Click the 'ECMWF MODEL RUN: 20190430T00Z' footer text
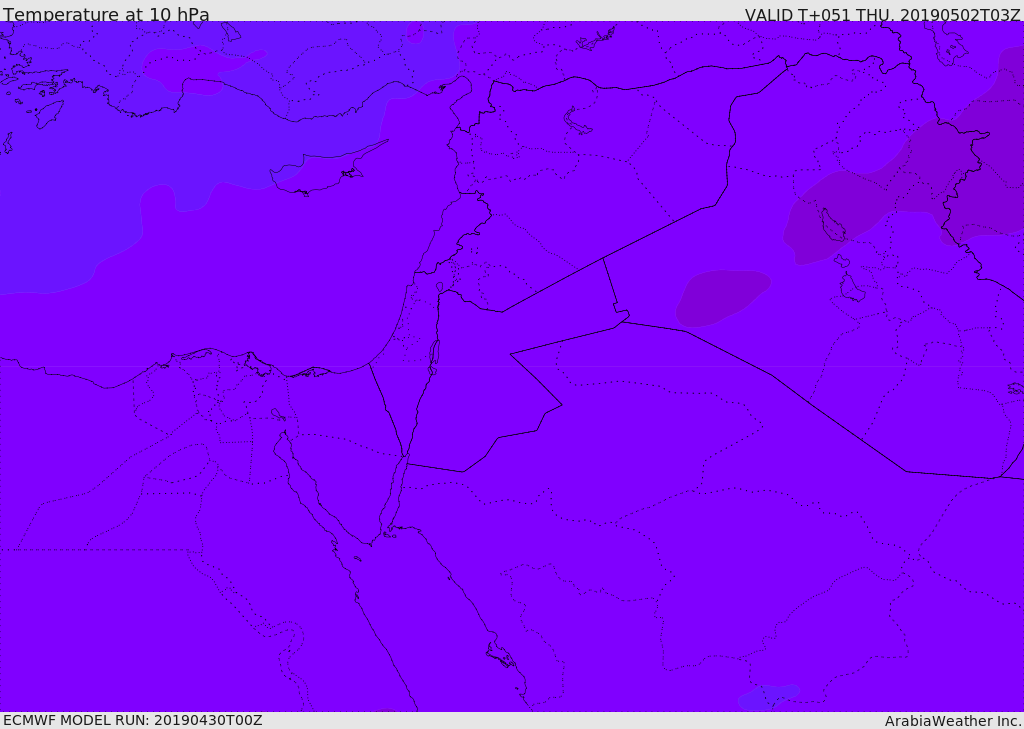 click(x=133, y=720)
